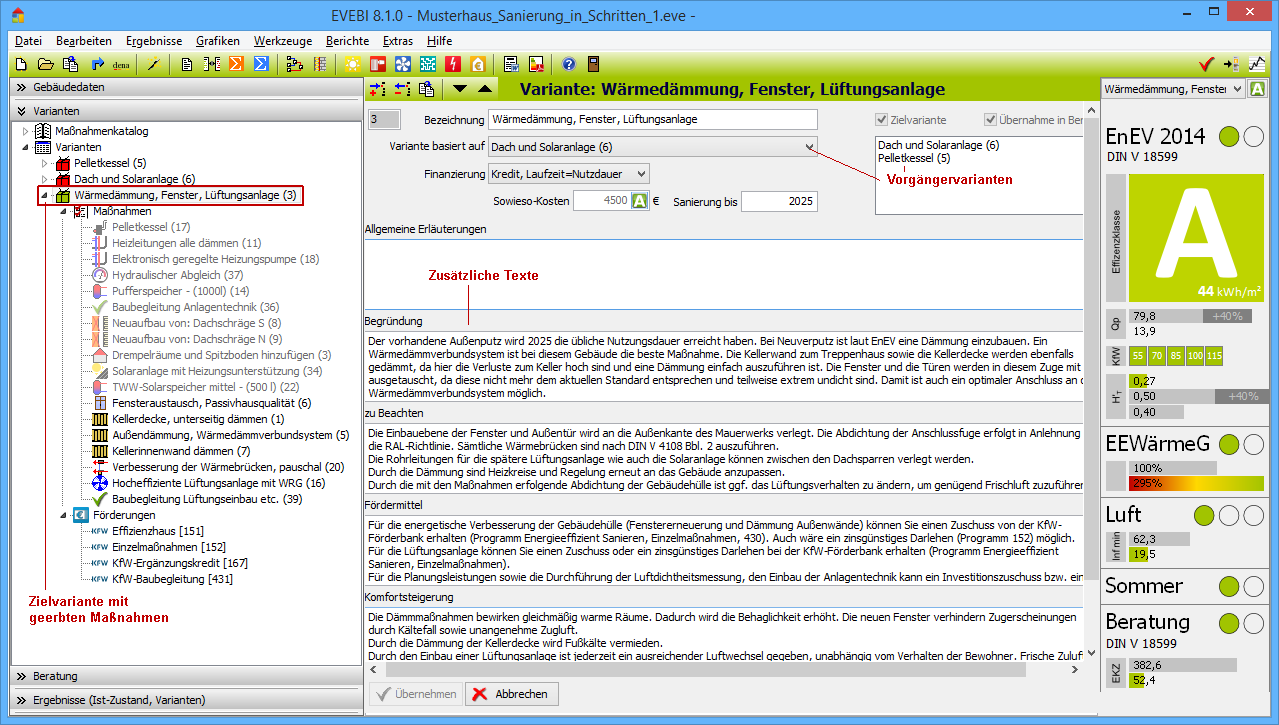Click the green A icon beside the variant selector
1279x725 pixels.
(x=1257, y=89)
